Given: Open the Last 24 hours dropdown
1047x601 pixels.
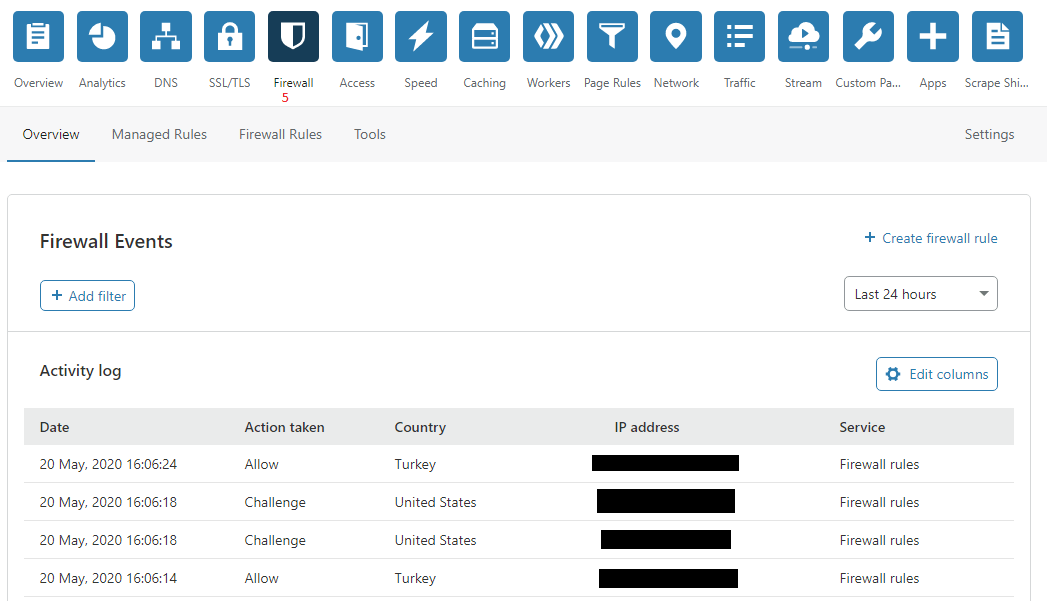Looking at the screenshot, I should [921, 294].
